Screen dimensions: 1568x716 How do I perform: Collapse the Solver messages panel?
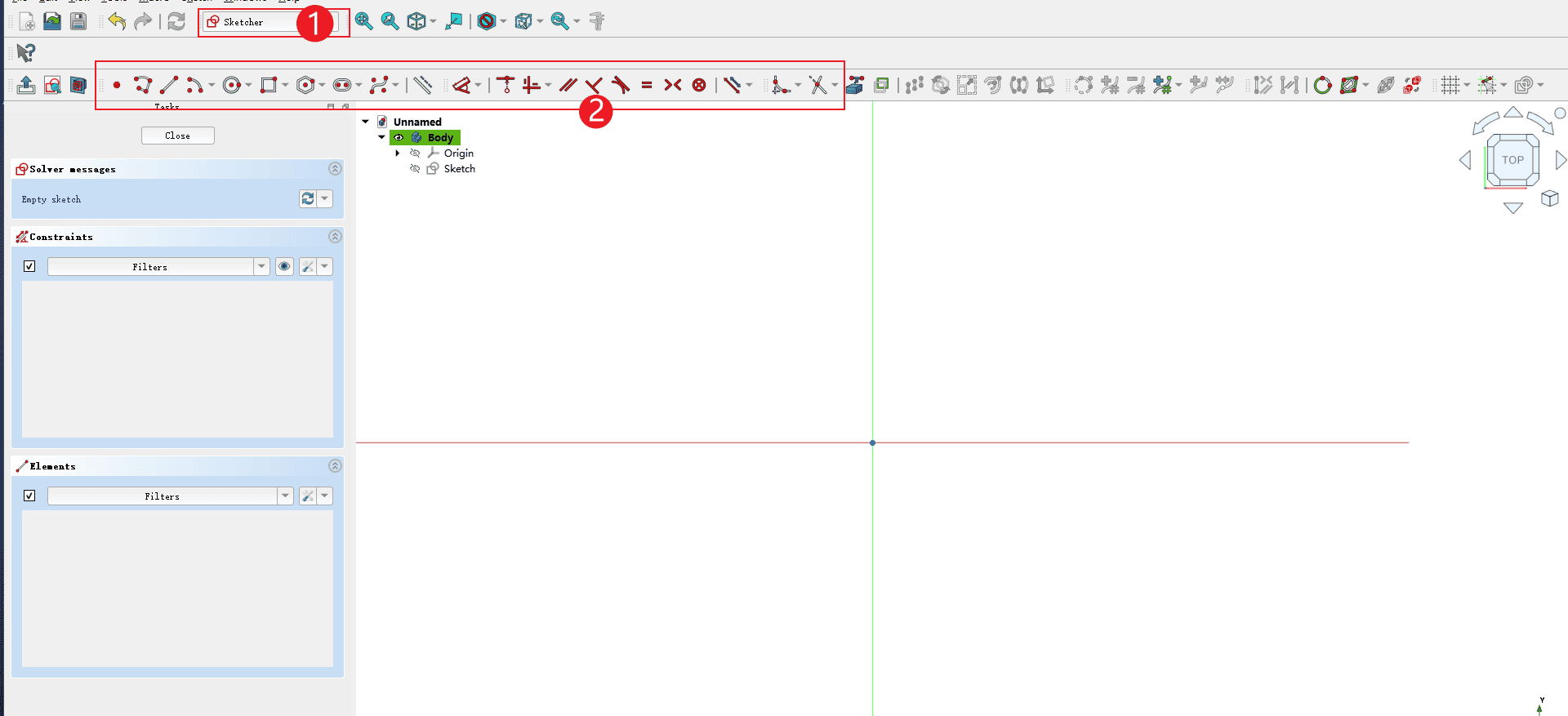click(x=335, y=169)
